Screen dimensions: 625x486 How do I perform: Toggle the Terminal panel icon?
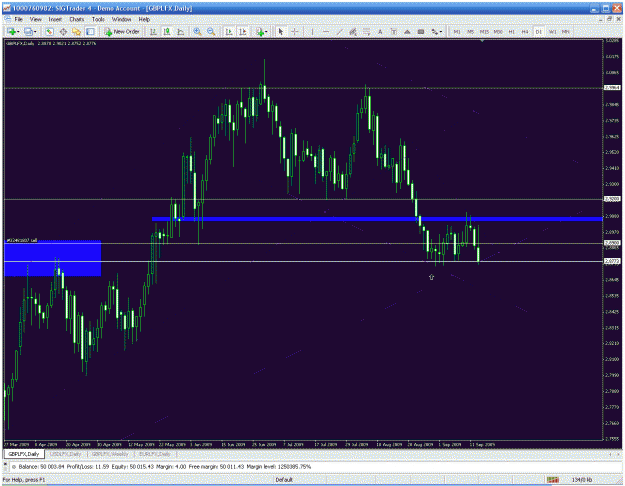90,32
